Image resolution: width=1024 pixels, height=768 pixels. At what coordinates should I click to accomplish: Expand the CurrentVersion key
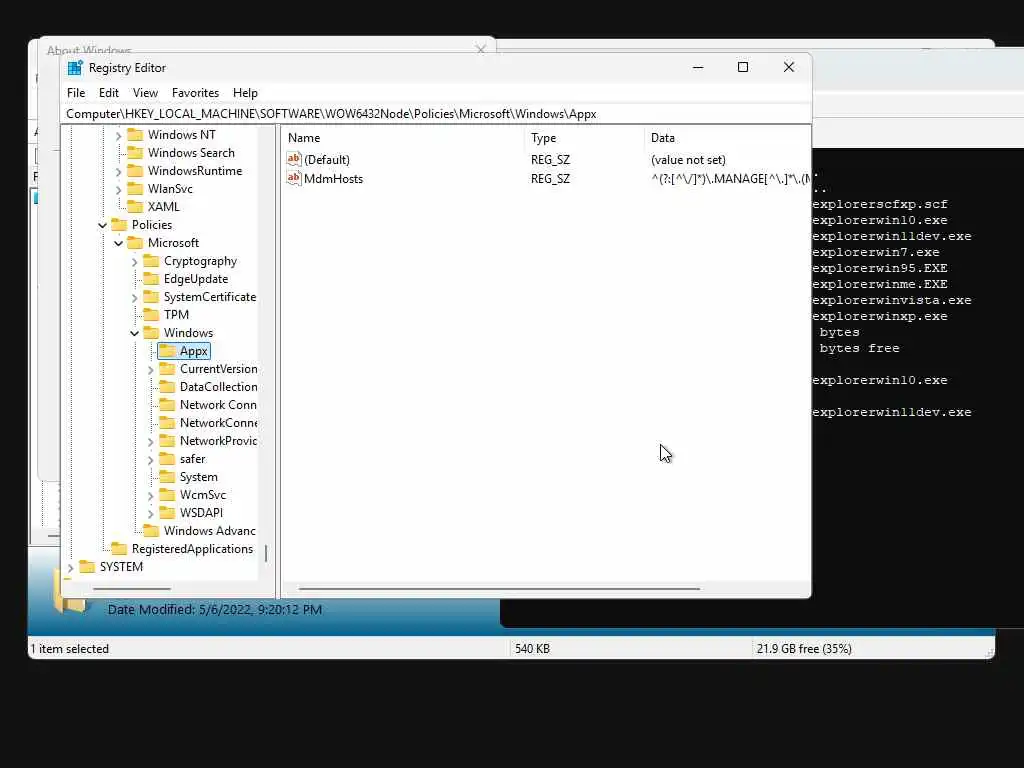[x=151, y=370]
